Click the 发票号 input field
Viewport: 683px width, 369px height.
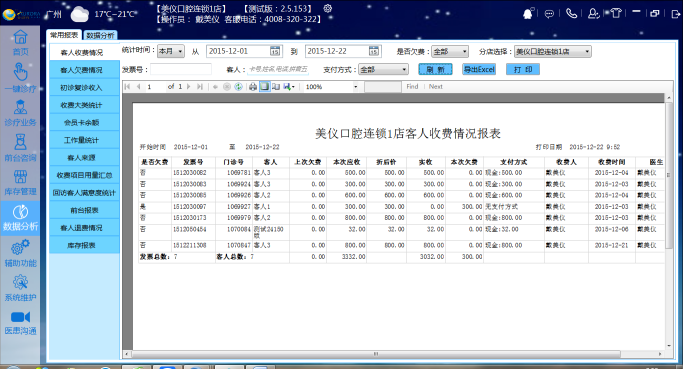pos(181,69)
